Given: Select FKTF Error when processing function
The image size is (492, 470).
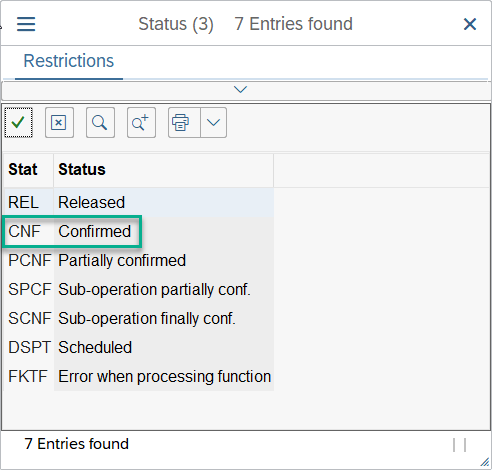Looking at the screenshot, I should tap(139, 376).
